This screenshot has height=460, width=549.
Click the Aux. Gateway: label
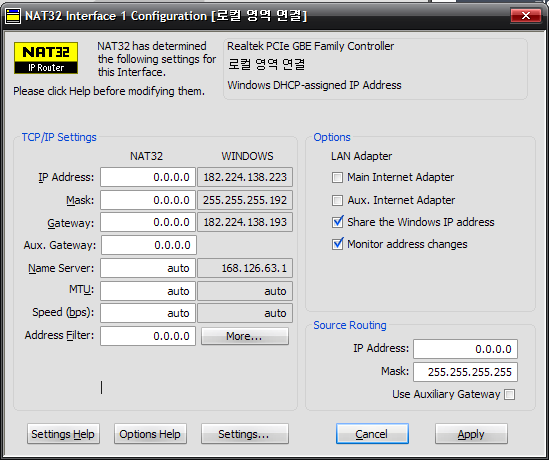pyautogui.click(x=60, y=245)
